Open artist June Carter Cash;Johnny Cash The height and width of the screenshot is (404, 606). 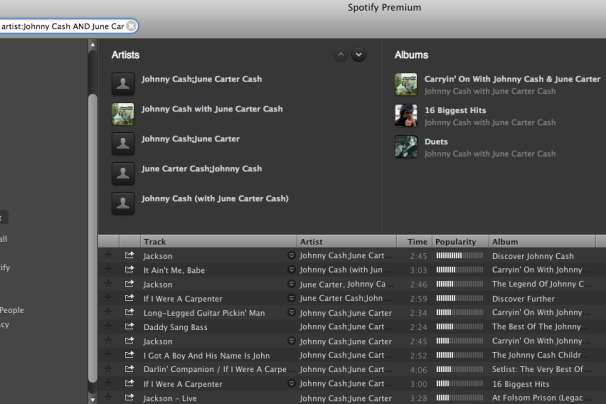pos(202,169)
